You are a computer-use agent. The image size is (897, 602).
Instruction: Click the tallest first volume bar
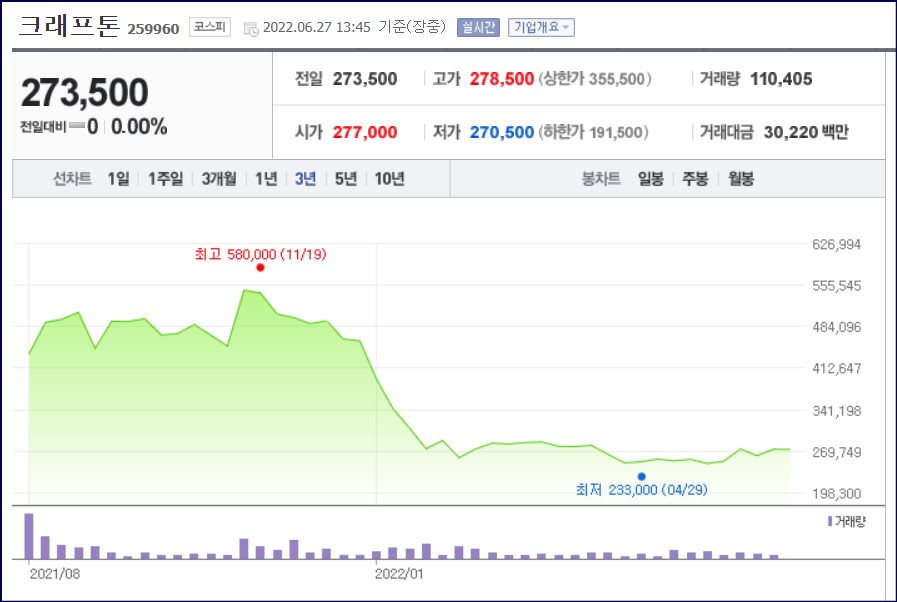29,536
